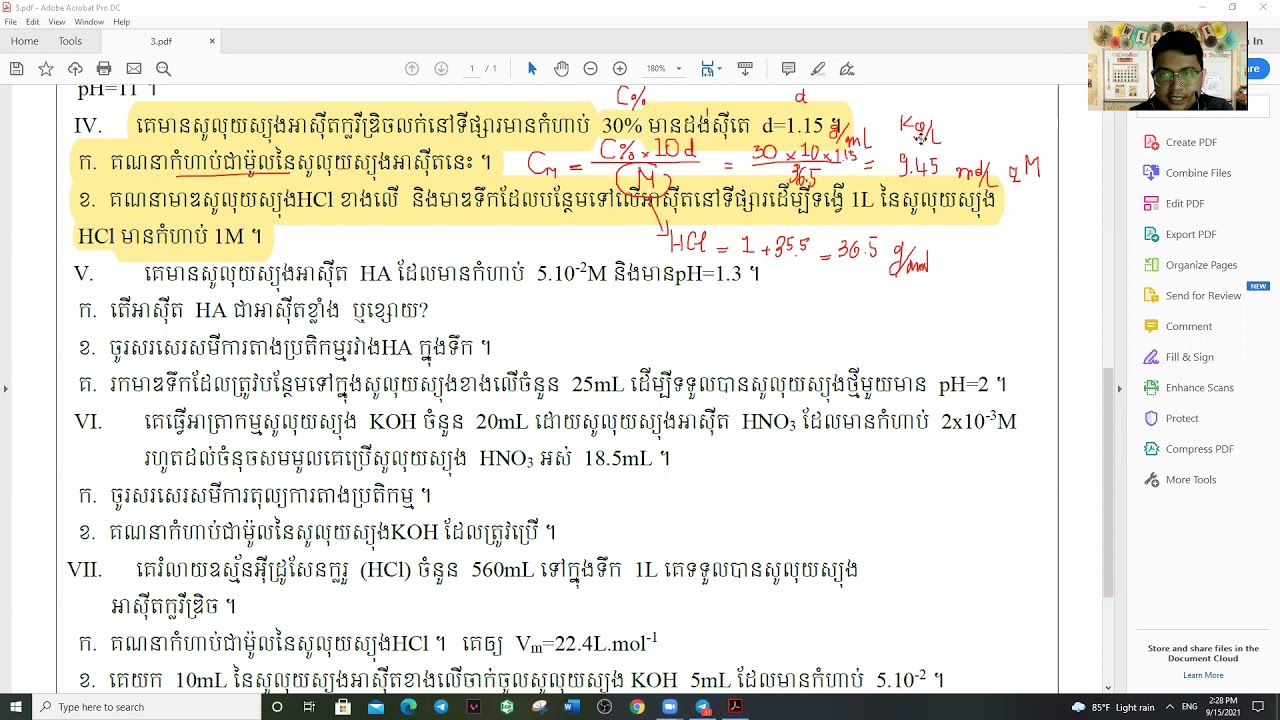Open the notification center icon
This screenshot has width=1280, height=720.
coord(1259,707)
